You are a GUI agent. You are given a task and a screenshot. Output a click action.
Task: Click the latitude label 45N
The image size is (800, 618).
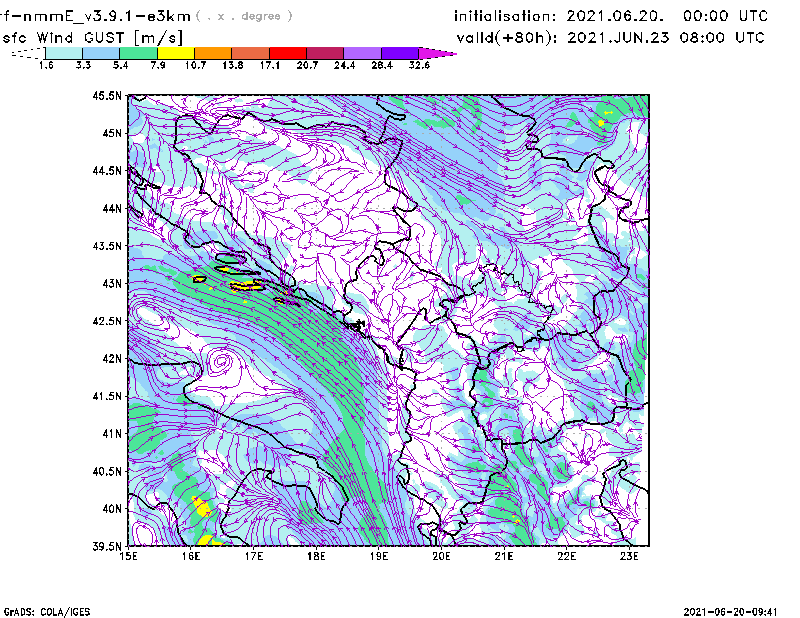112,133
